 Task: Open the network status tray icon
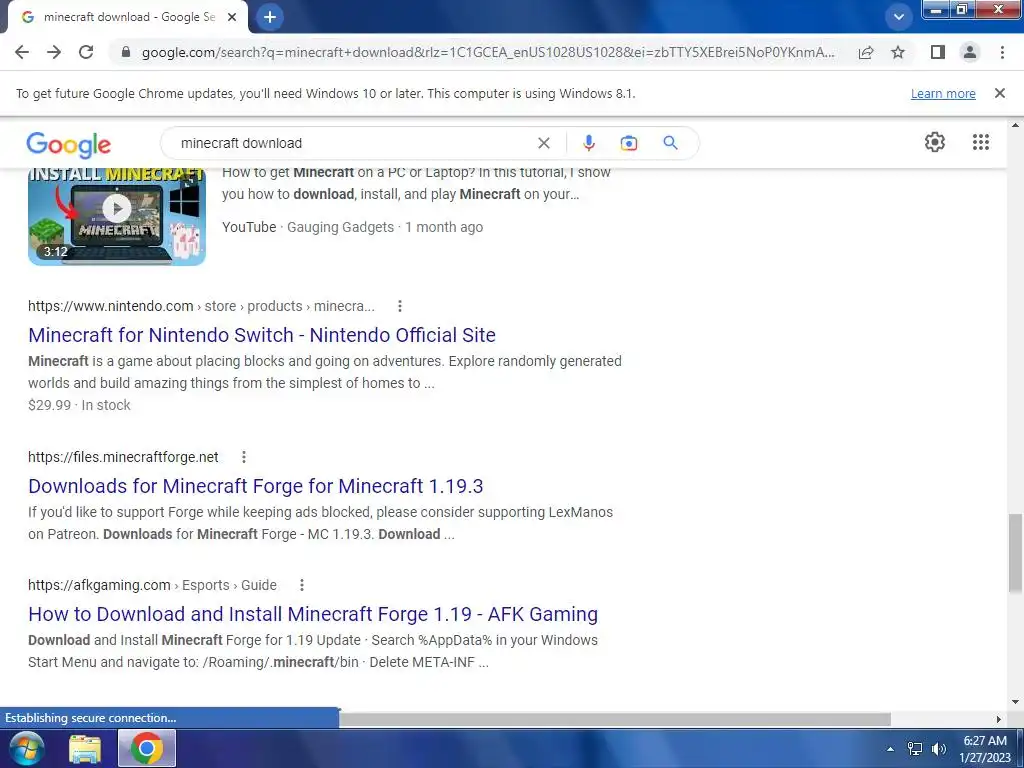pos(915,749)
